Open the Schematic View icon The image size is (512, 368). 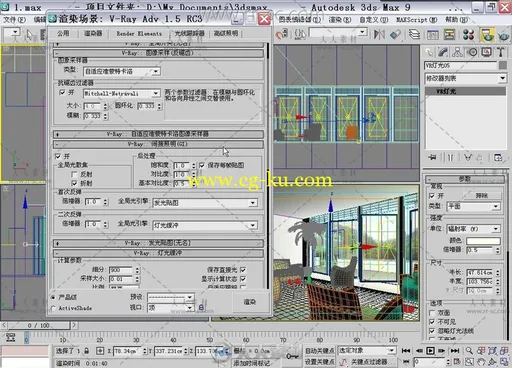pos(449,34)
